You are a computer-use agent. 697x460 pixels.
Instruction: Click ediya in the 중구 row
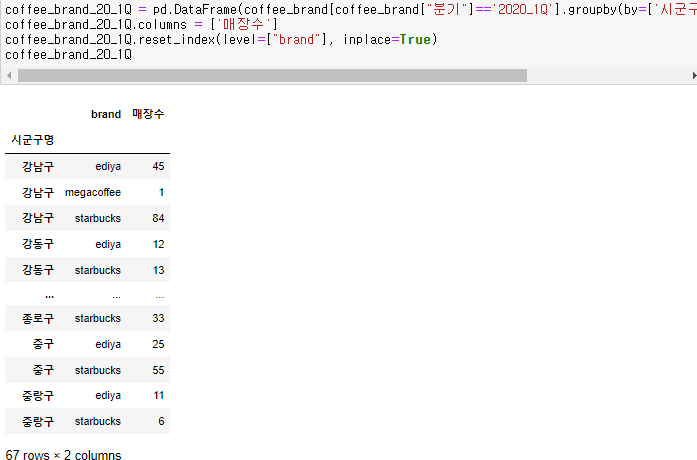tap(108, 344)
